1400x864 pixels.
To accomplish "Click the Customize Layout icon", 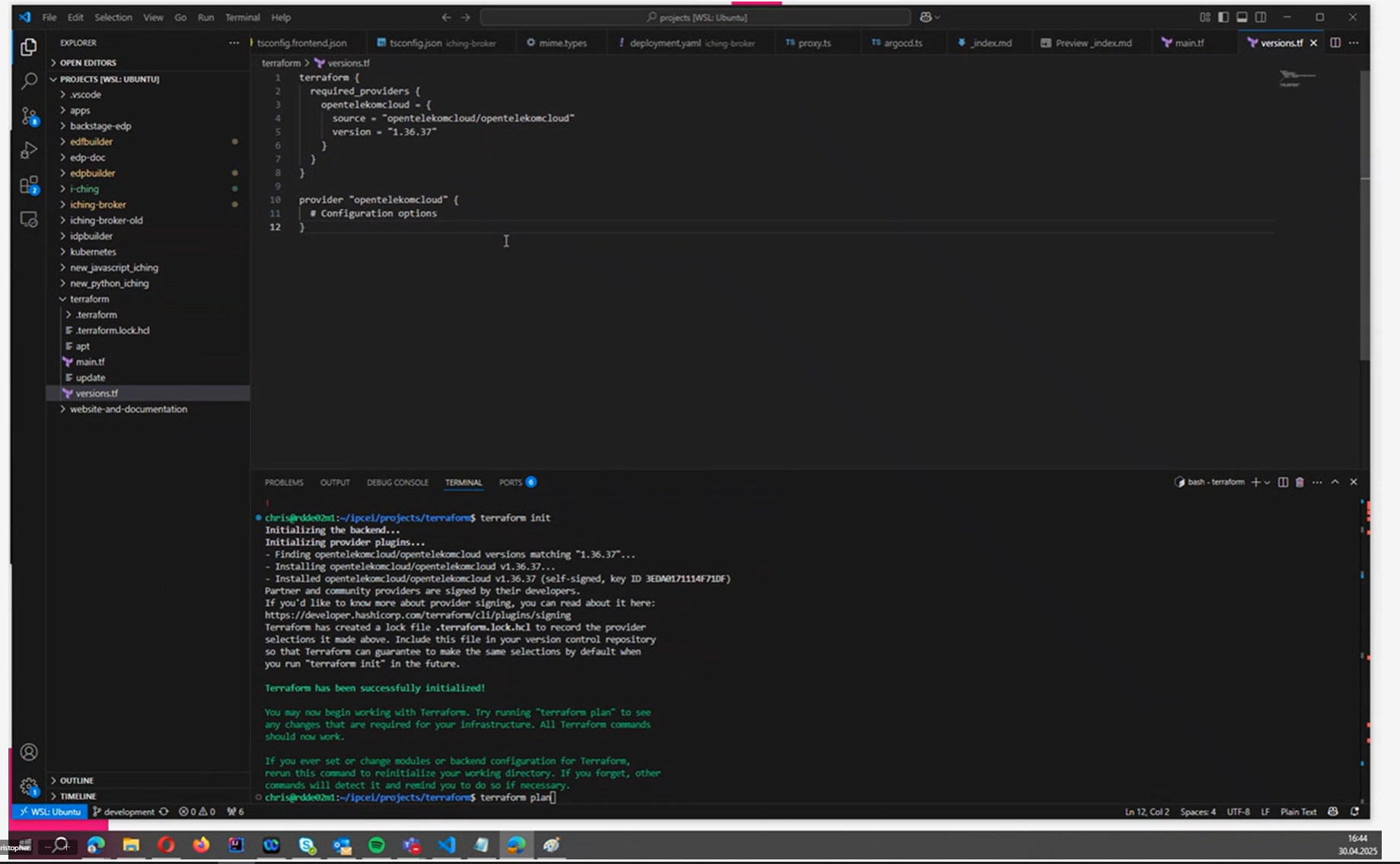I will 1204,17.
